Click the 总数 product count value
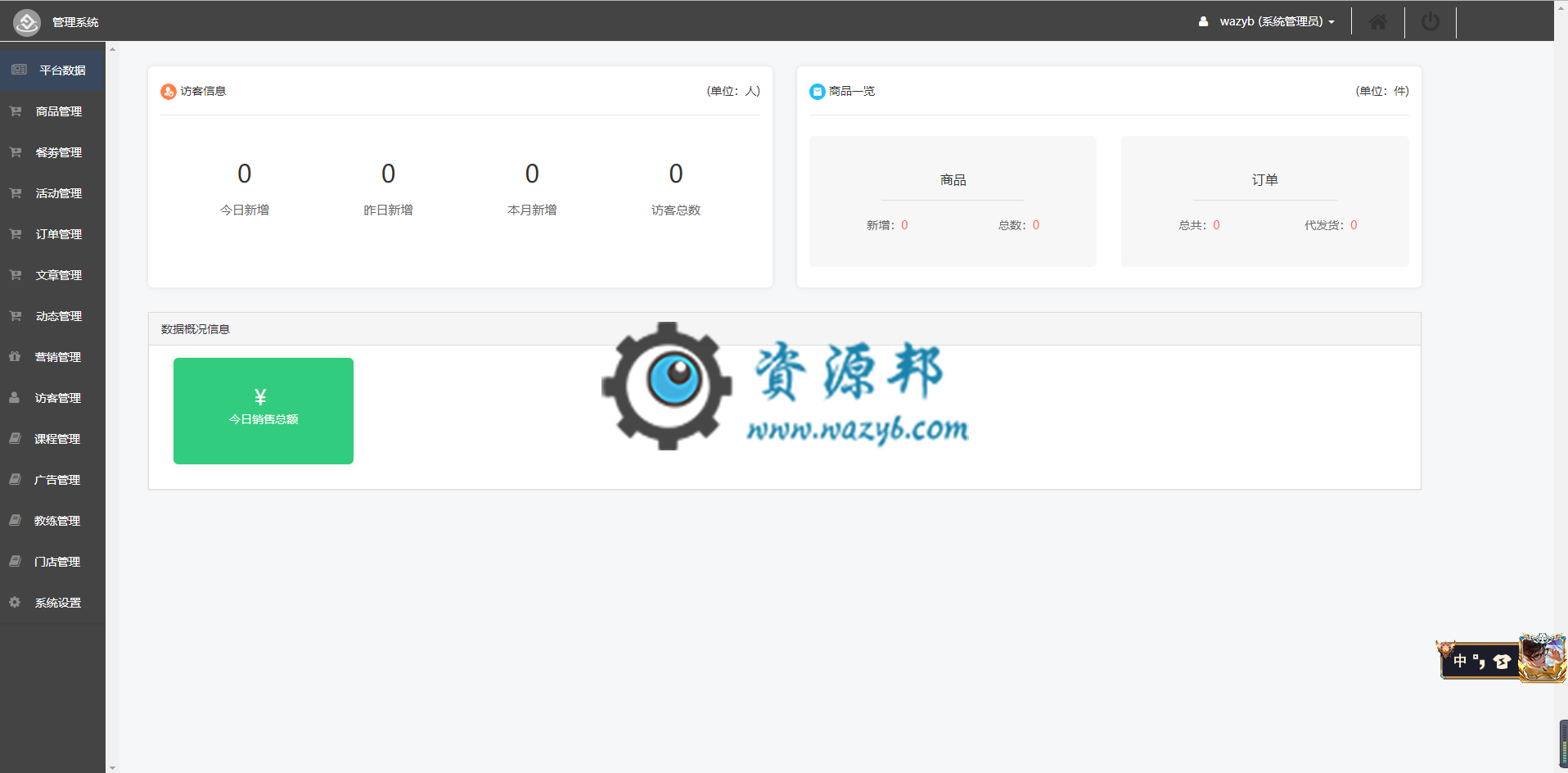This screenshot has height=773, width=1568. click(1036, 225)
